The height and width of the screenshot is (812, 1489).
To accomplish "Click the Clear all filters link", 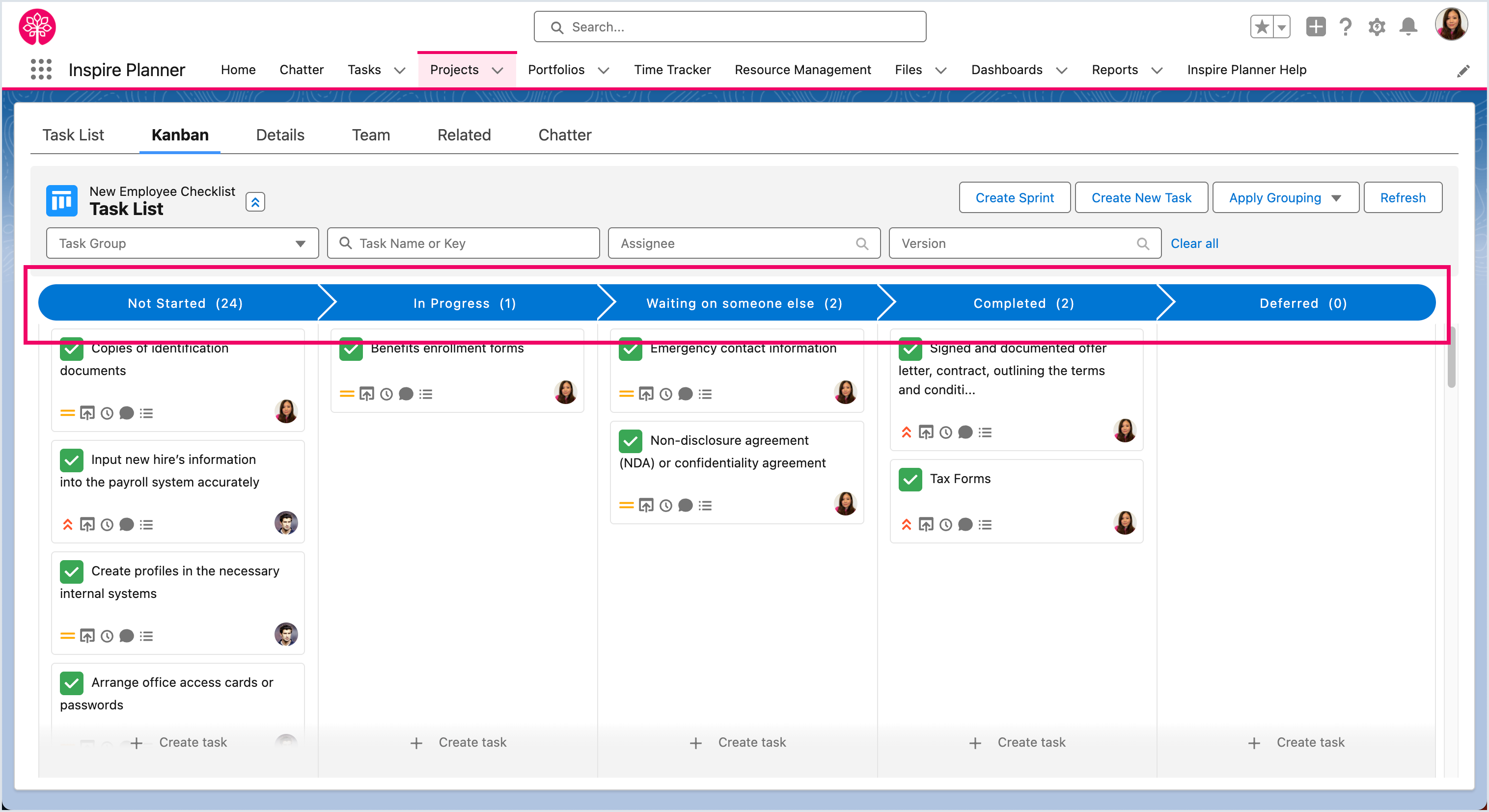I will pos(1194,244).
